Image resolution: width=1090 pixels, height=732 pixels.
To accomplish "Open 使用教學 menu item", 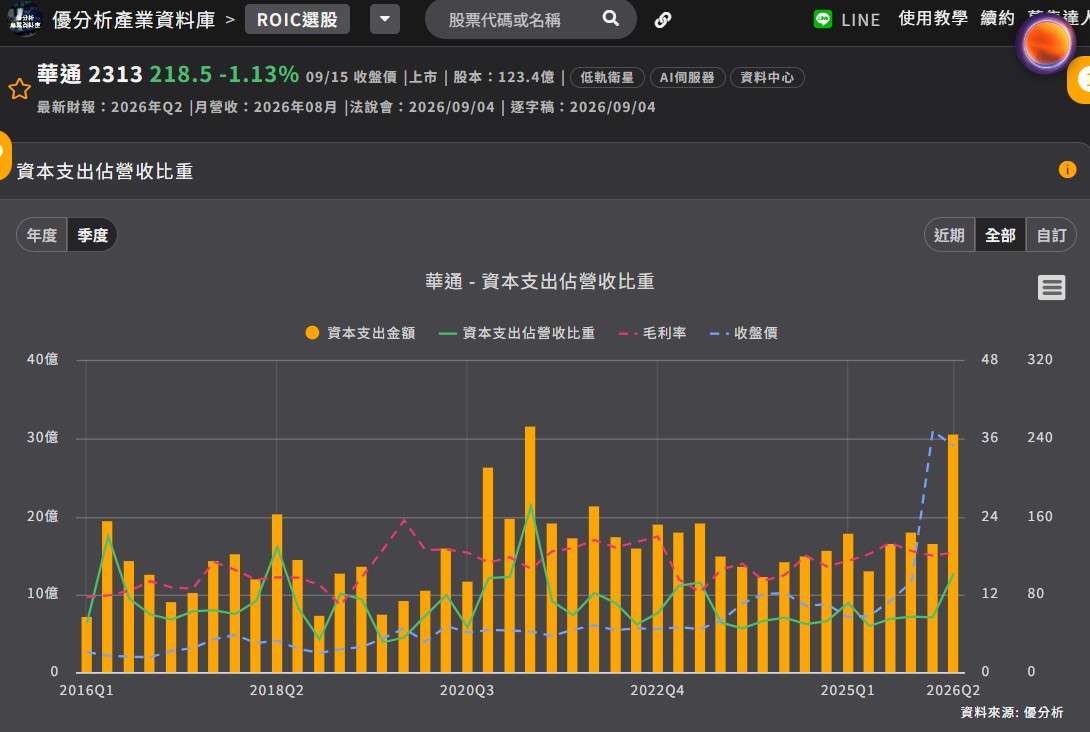I will tap(933, 18).
